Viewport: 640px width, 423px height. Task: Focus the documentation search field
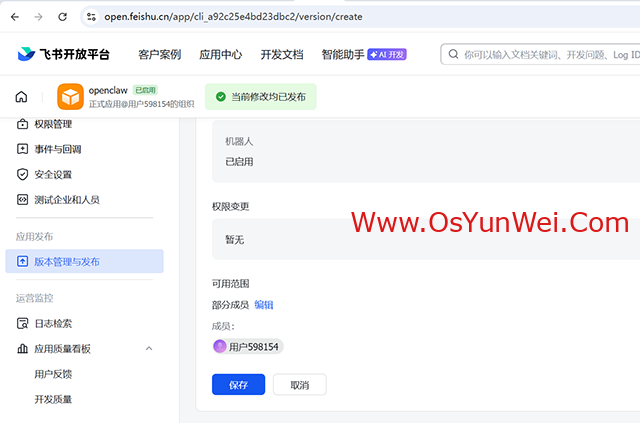point(545,55)
